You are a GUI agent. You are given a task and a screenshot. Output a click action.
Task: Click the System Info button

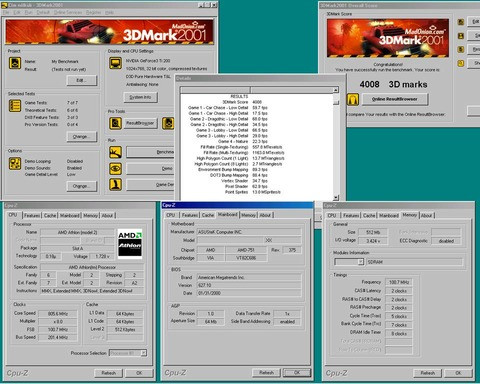point(140,97)
